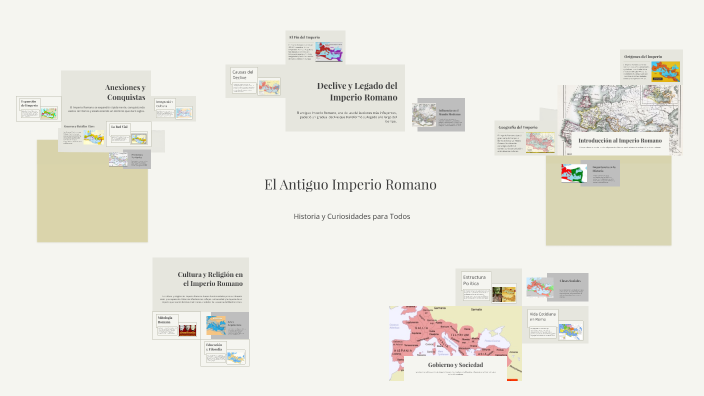Open the 'Integración y Cultura' subtopic slide
704x396 pixels.
pyautogui.click(x=175, y=109)
